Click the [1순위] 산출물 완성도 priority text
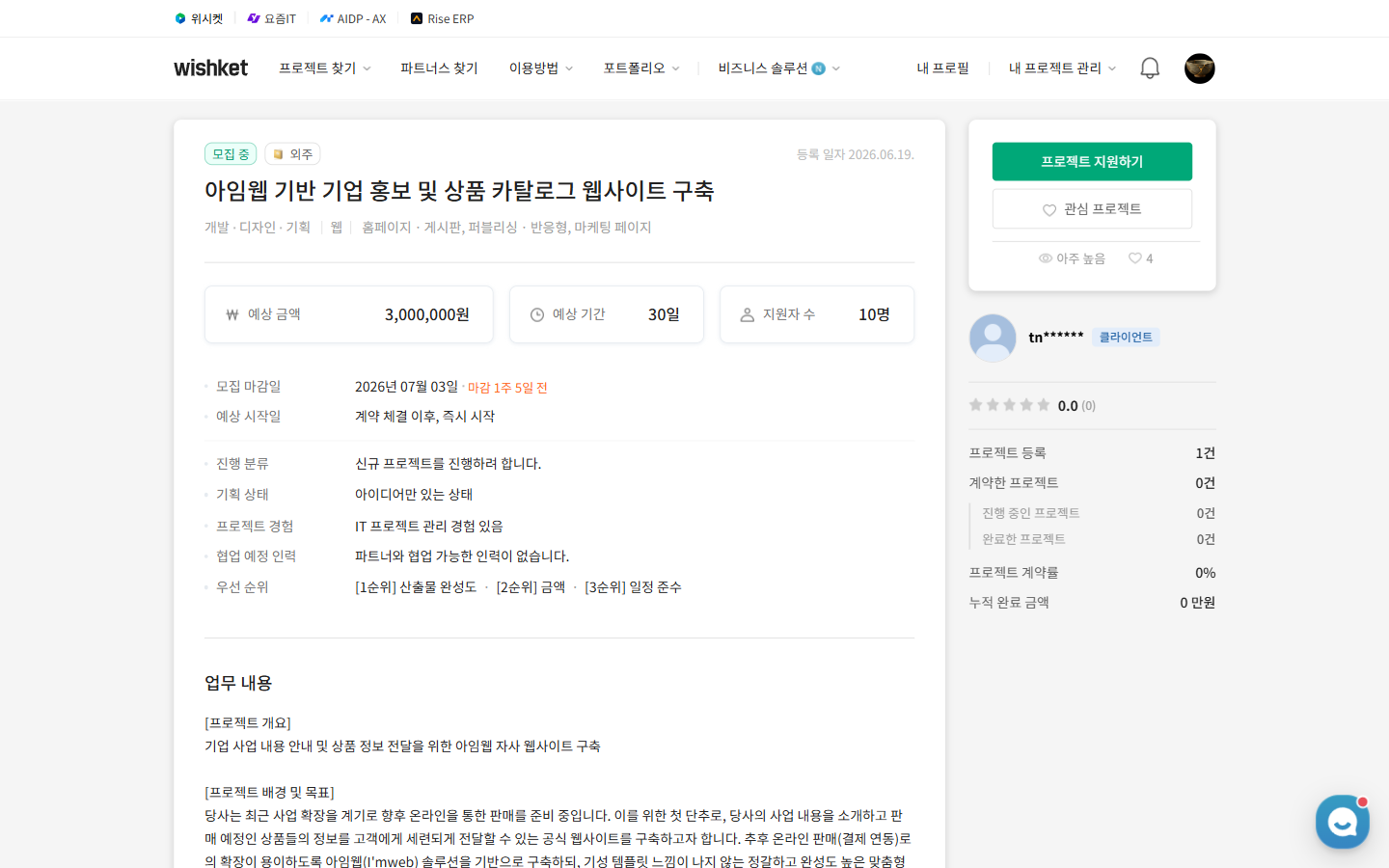The height and width of the screenshot is (868, 1389). pos(416,587)
